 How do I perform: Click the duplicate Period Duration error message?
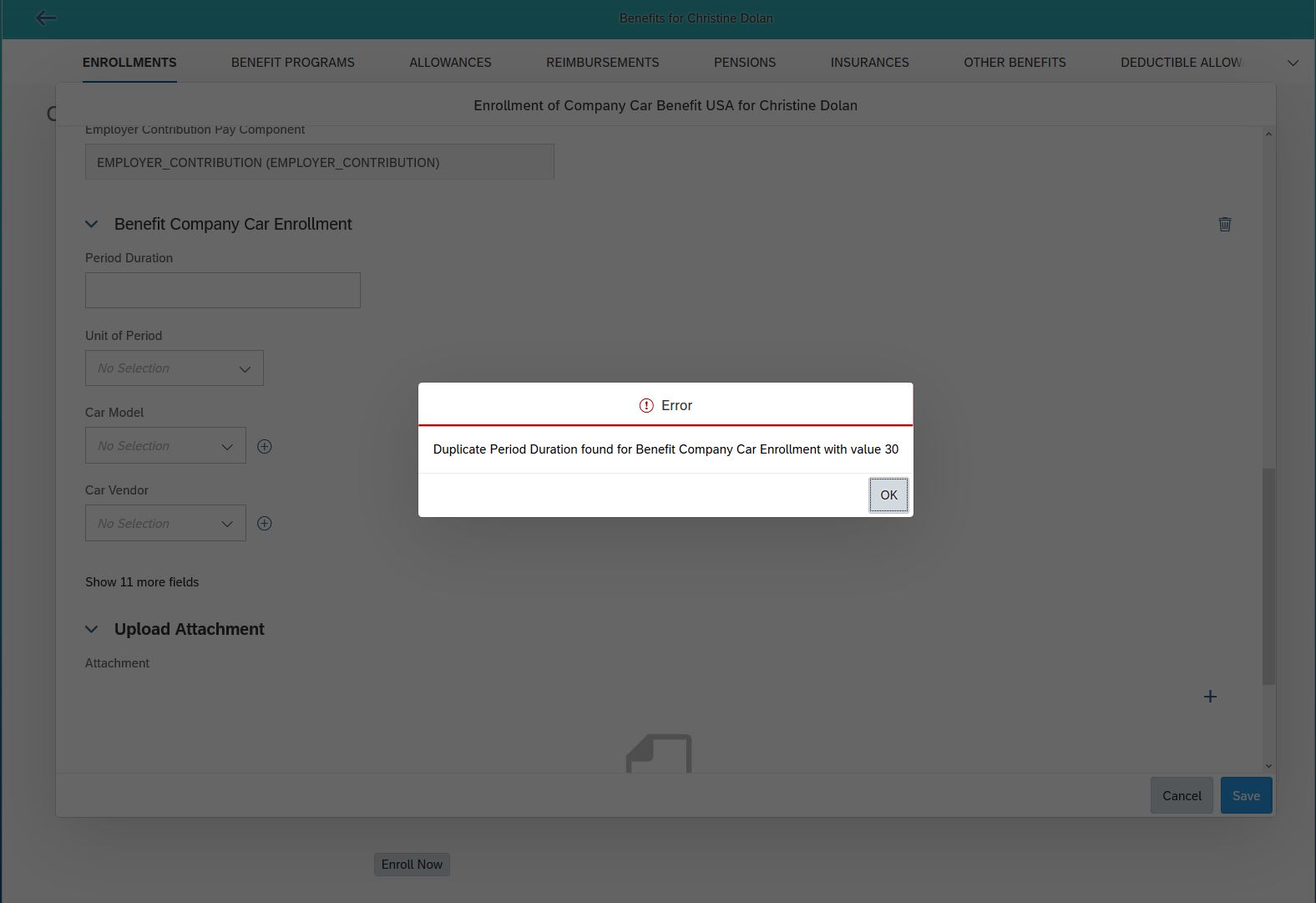pyautogui.click(x=666, y=449)
